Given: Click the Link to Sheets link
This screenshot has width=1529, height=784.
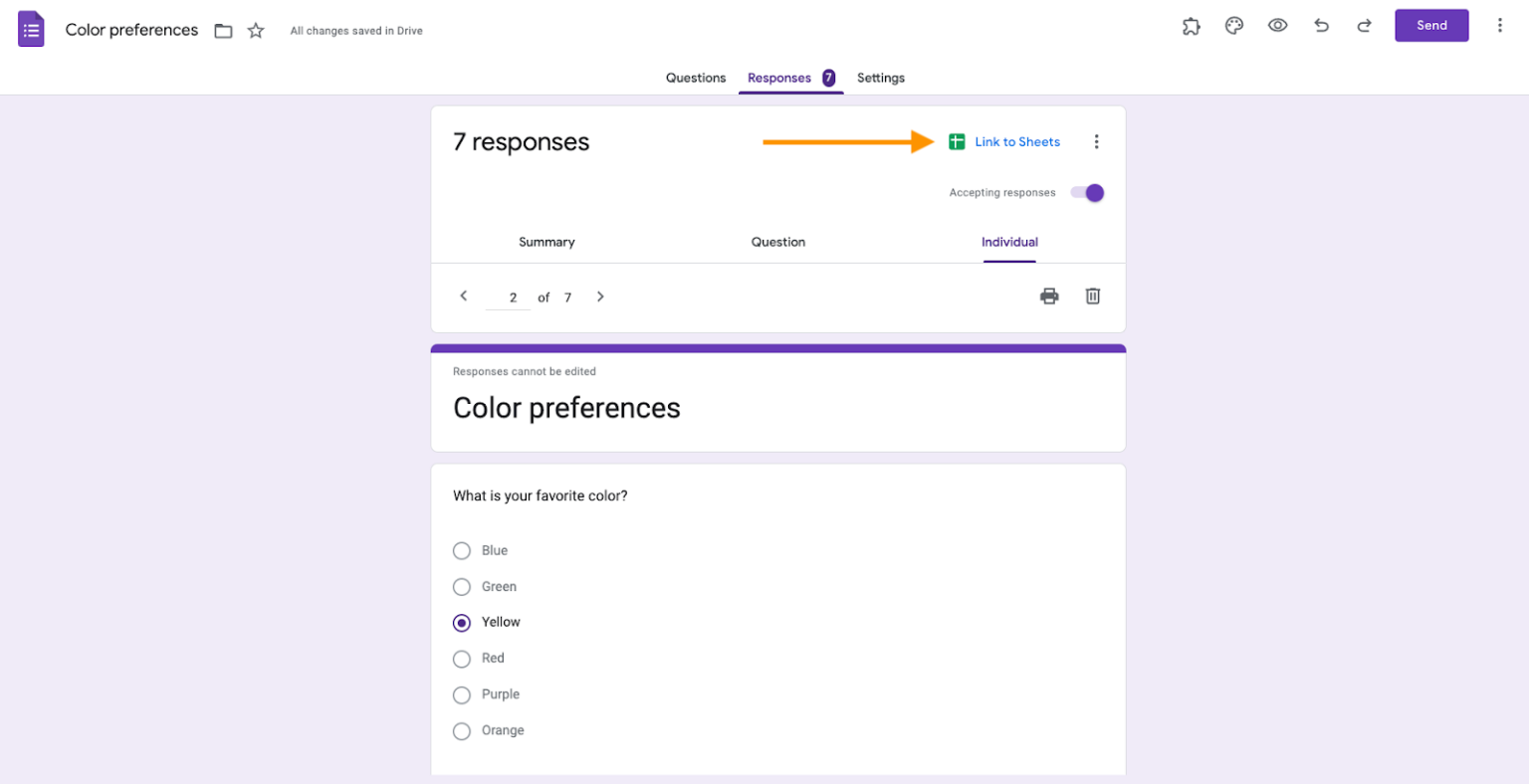Looking at the screenshot, I should coord(1016,141).
